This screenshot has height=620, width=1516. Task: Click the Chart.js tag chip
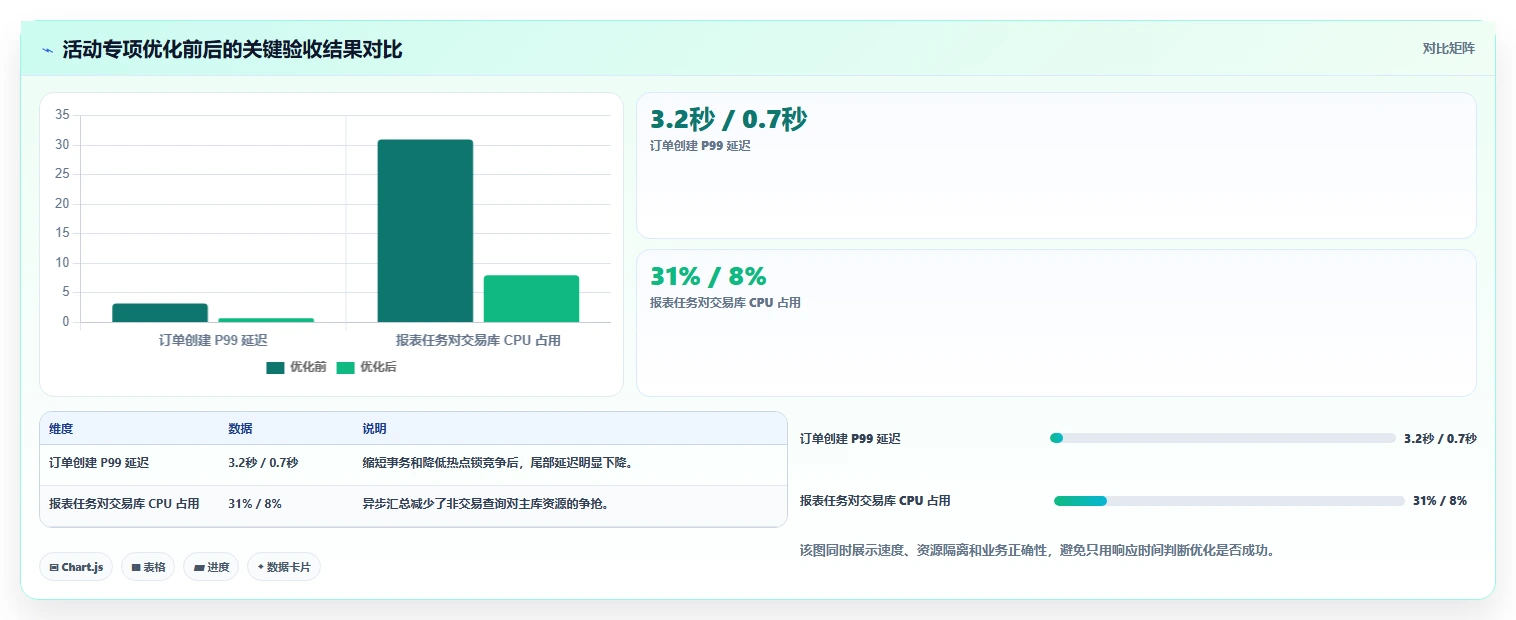pyautogui.click(x=77, y=567)
